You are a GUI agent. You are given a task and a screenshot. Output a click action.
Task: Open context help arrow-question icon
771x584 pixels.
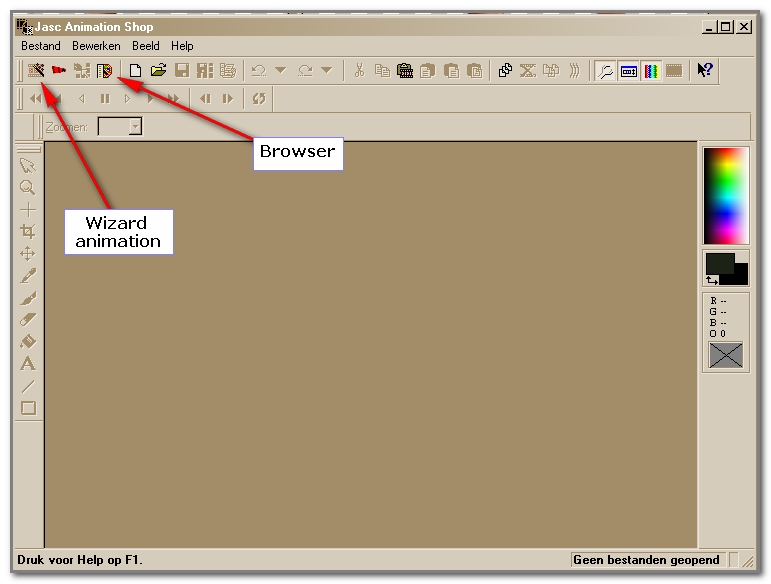point(705,70)
